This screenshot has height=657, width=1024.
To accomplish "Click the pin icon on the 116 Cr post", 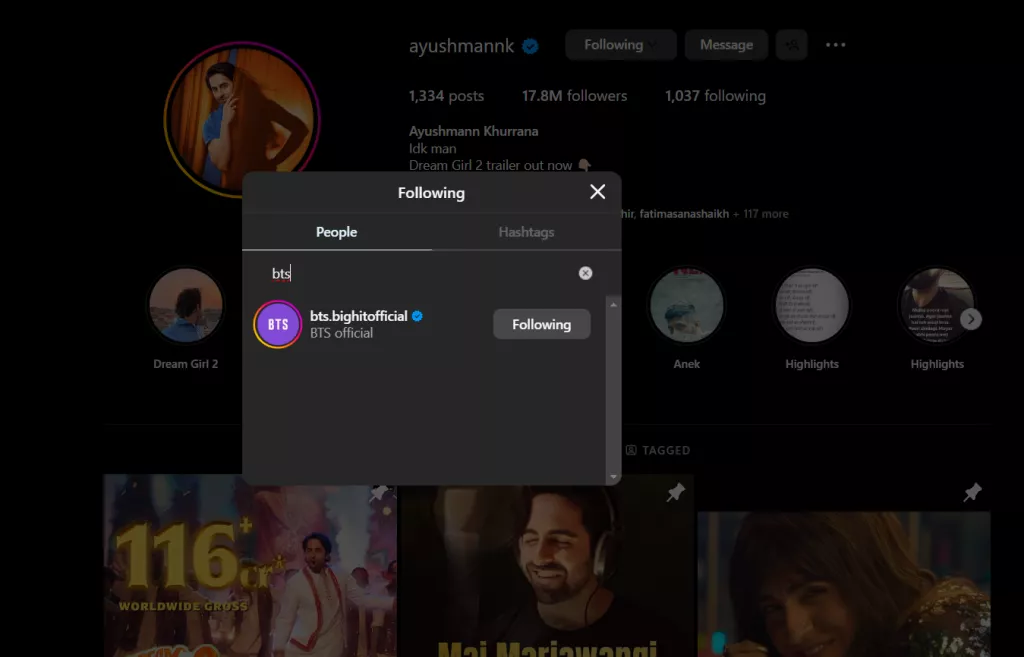I will pyautogui.click(x=380, y=493).
